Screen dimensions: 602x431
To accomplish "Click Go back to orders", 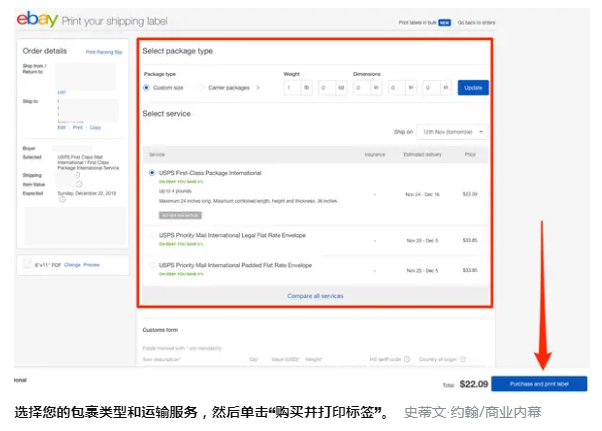I will point(476,23).
